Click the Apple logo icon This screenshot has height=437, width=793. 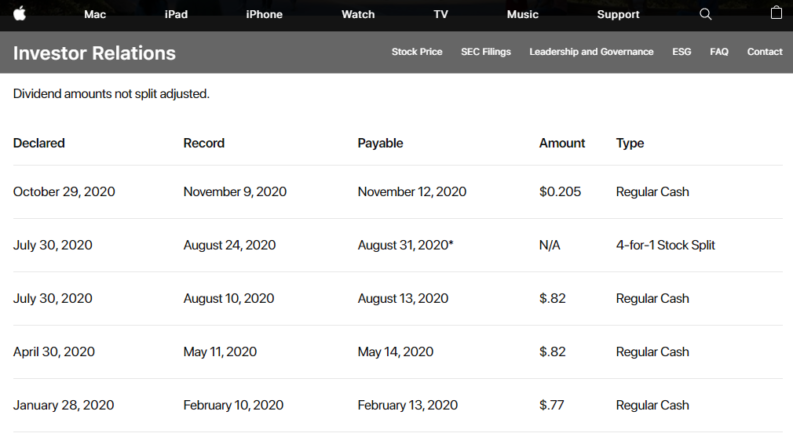pyautogui.click(x=20, y=14)
